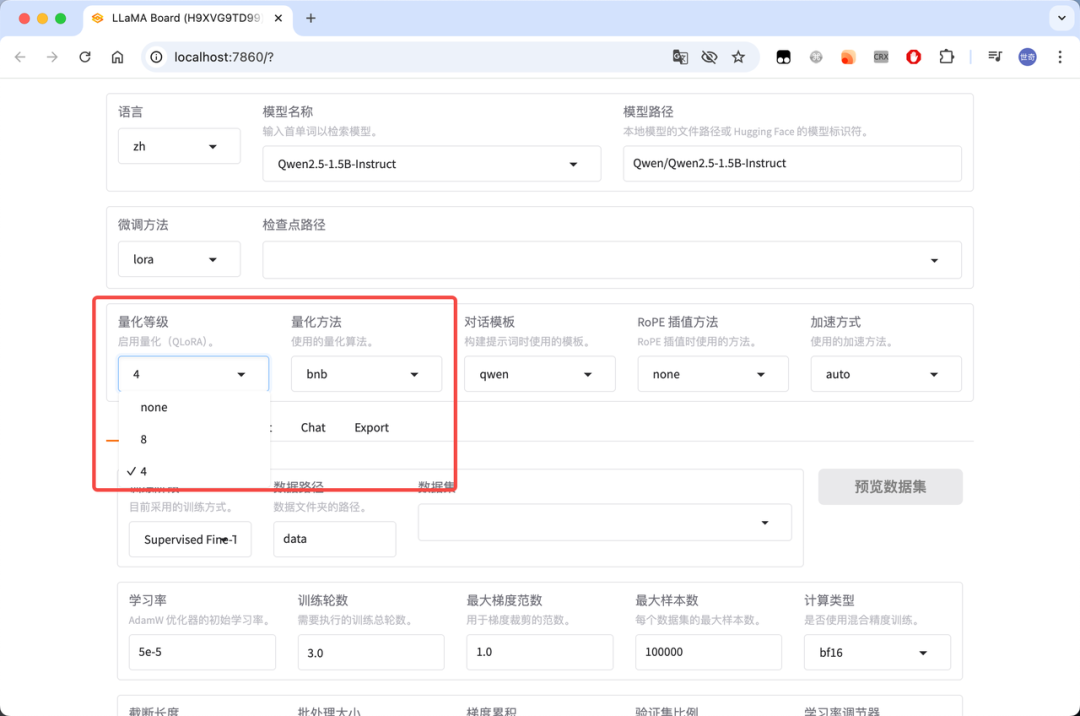Click the max gradient norm 1.0 field
This screenshot has width=1080, height=716.
point(540,652)
